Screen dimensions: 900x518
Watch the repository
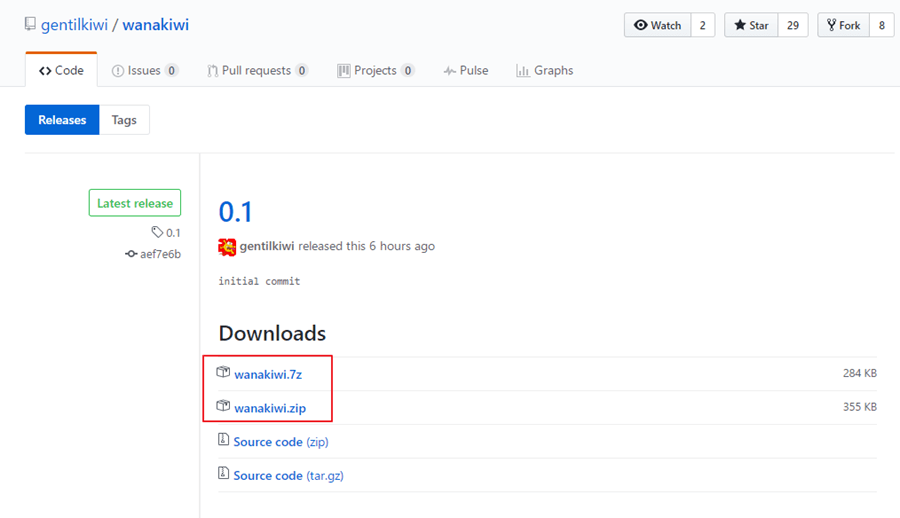tap(658, 25)
